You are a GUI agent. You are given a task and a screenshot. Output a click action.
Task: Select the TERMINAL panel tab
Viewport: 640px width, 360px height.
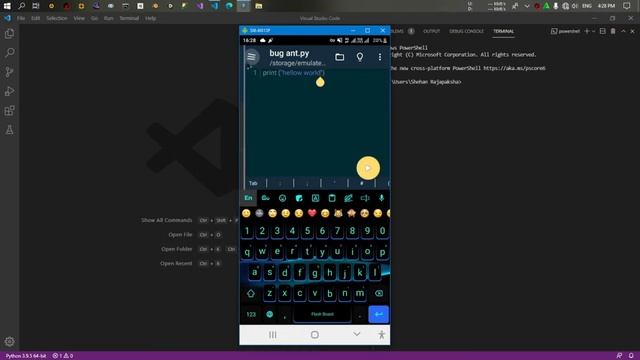(503, 31)
